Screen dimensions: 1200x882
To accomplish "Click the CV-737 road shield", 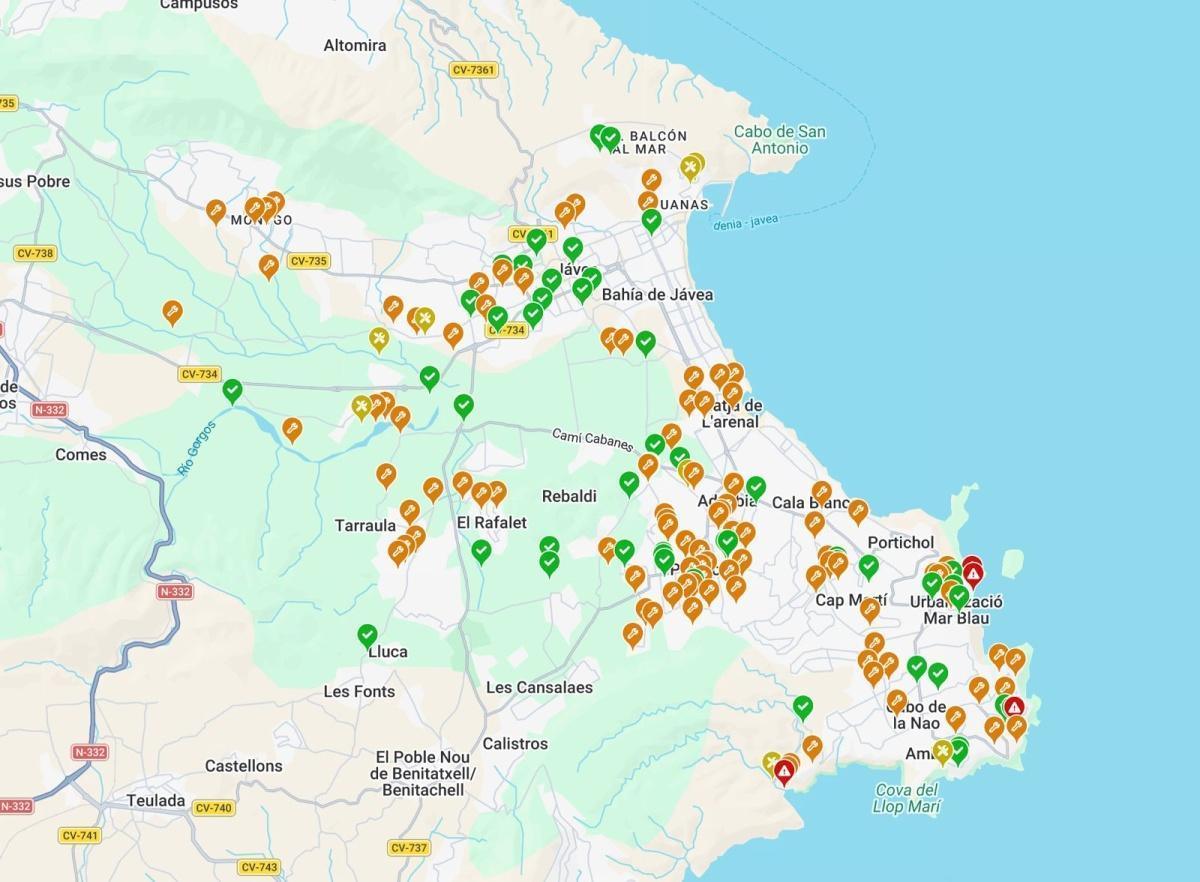I will click(x=409, y=848).
